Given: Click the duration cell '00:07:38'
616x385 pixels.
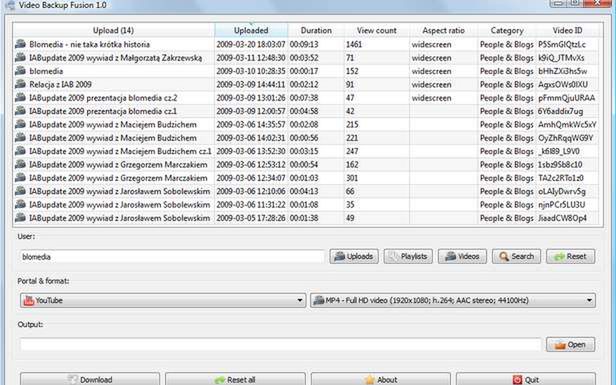Looking at the screenshot, I should coord(304,98).
